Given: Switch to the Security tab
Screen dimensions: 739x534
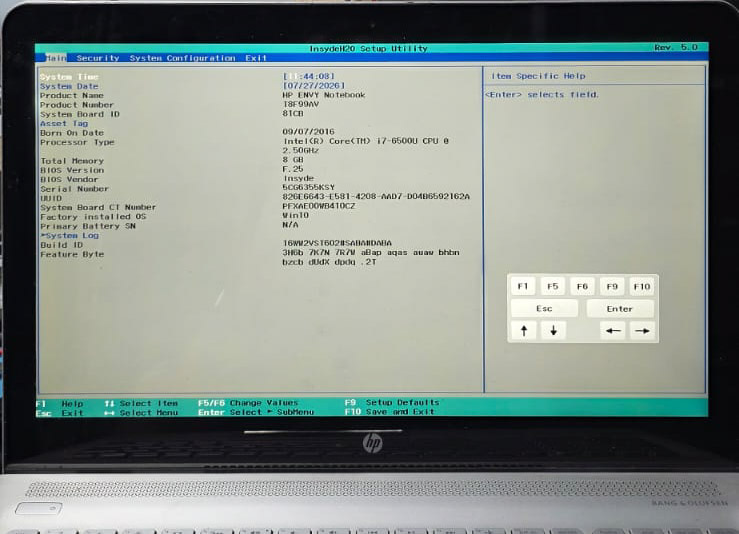Looking at the screenshot, I should (98, 58).
